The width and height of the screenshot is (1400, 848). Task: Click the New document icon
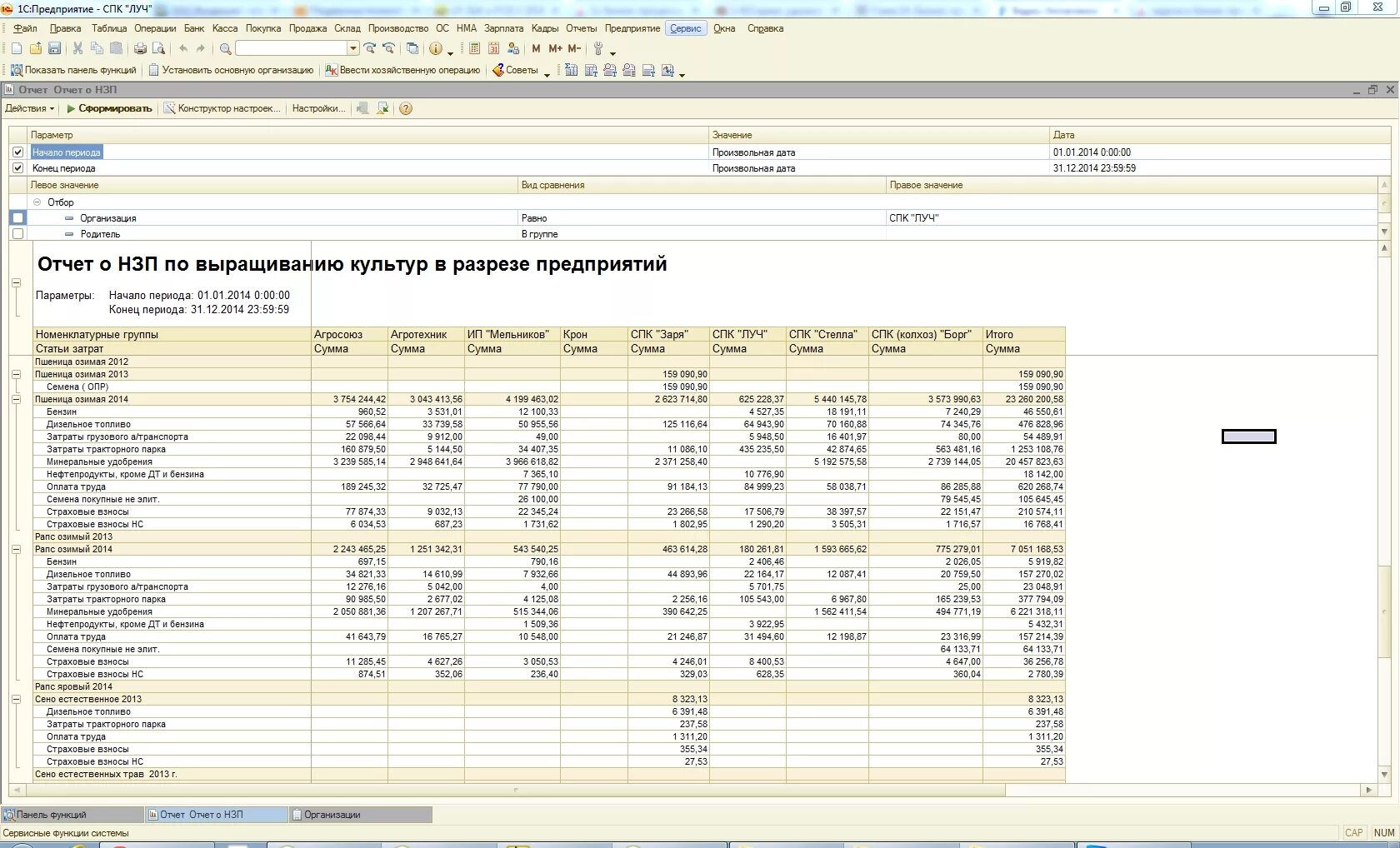[17, 49]
